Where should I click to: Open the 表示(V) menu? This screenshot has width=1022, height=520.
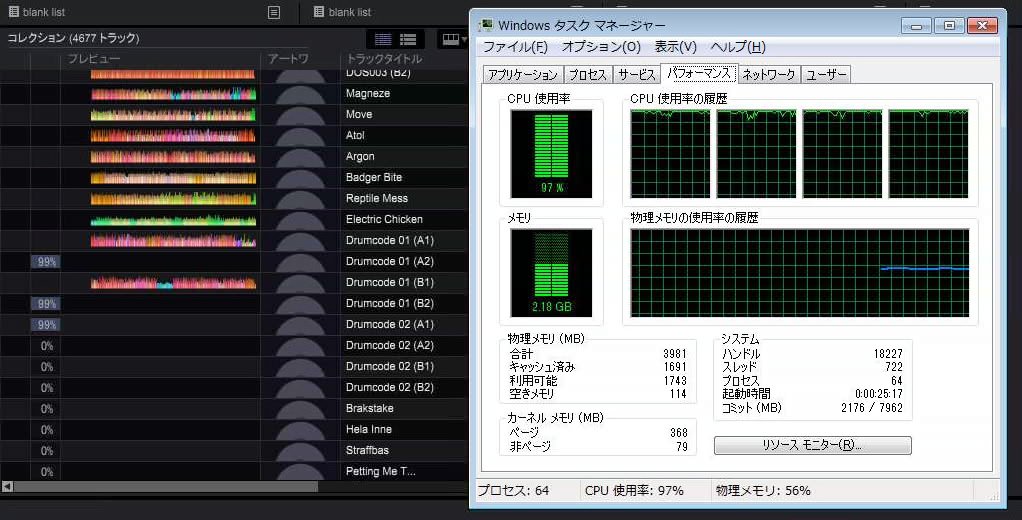coord(675,47)
